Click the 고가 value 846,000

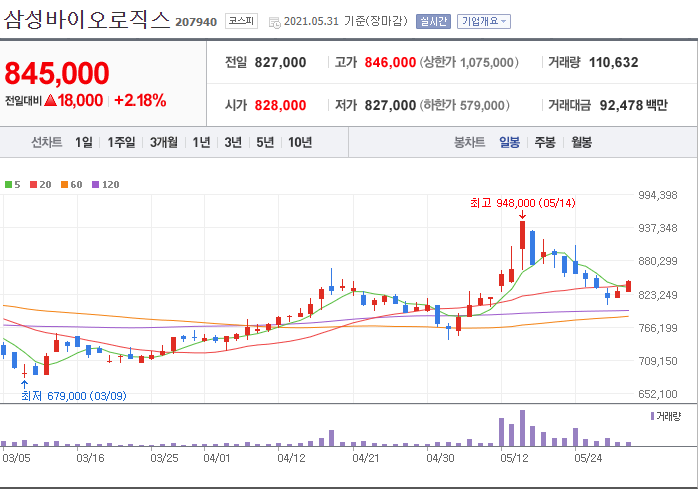[x=390, y=62]
